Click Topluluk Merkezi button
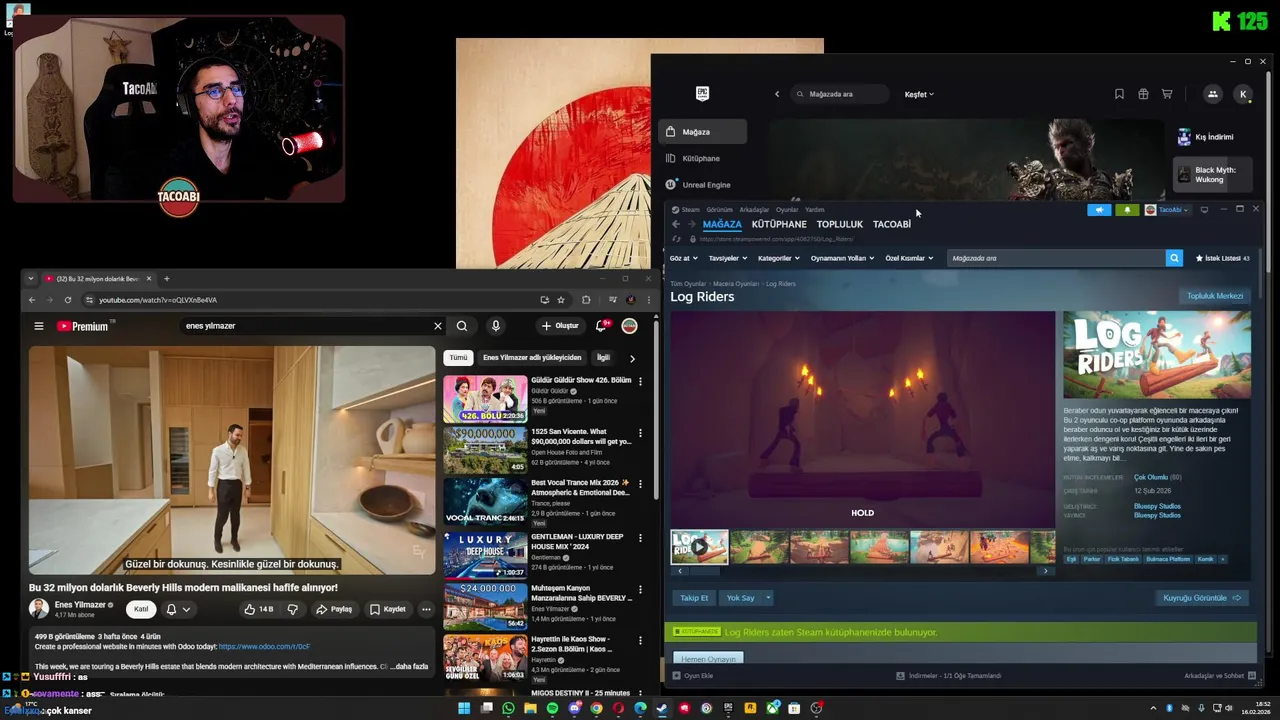1280x720 pixels. [x=1215, y=296]
